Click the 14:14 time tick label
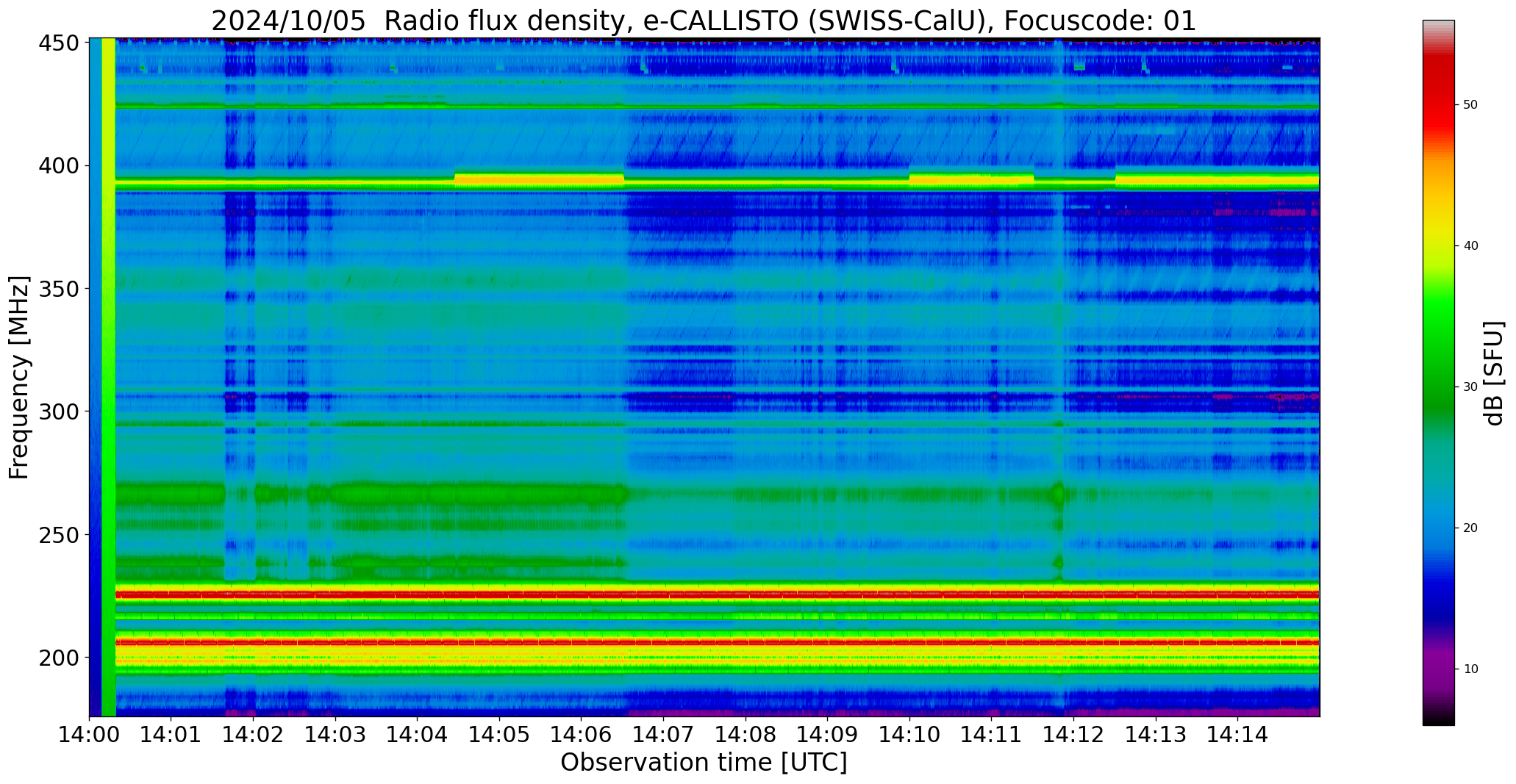This screenshot has height=784, width=1516. [1237, 733]
